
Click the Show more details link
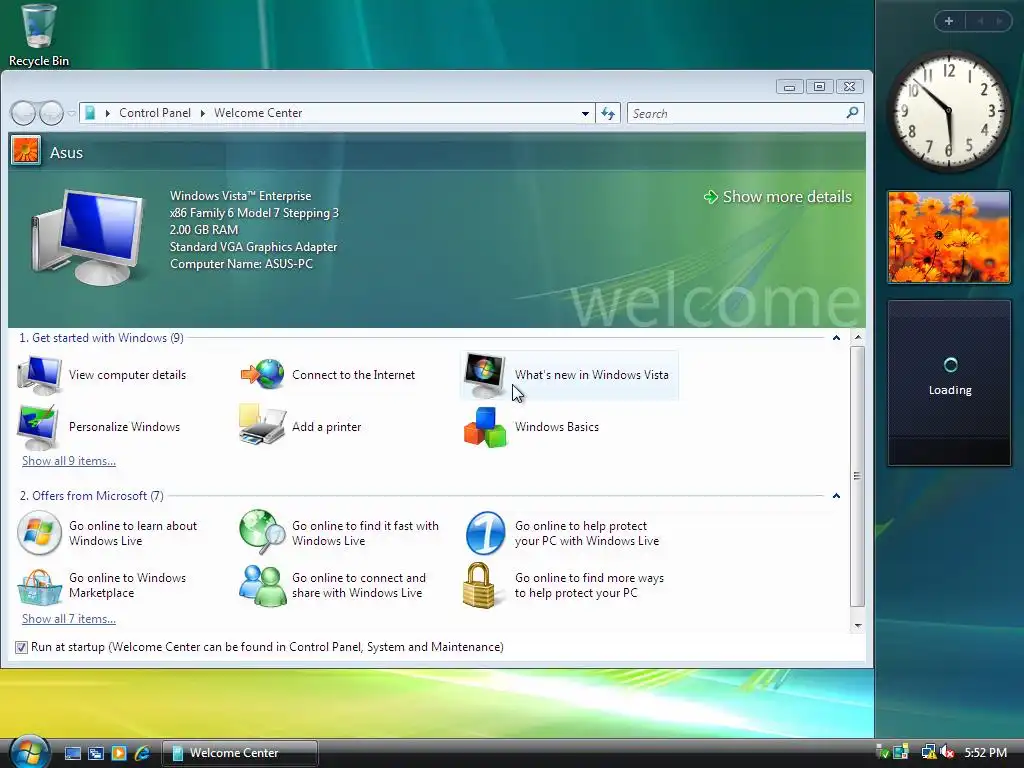(x=778, y=197)
